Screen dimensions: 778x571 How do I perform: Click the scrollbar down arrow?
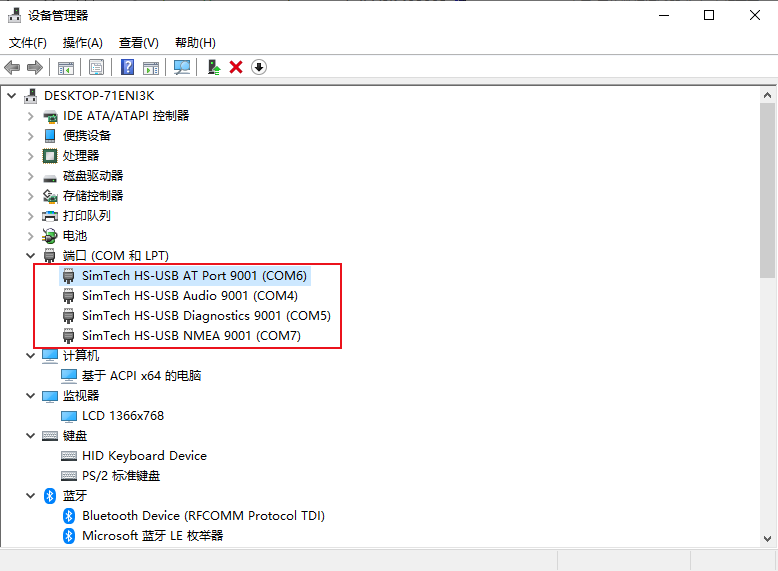768,539
